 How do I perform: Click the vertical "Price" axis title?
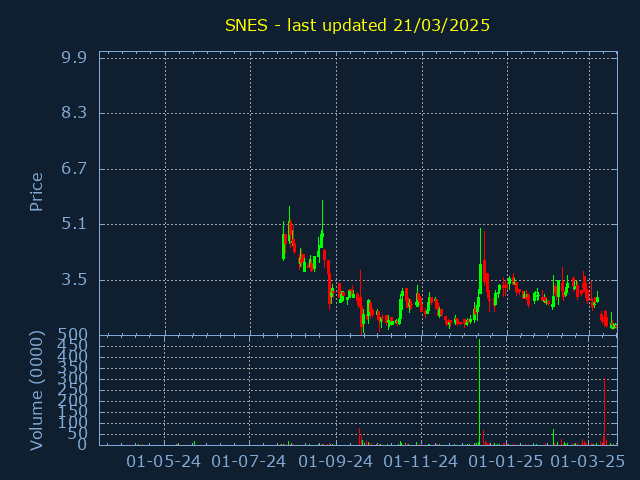[x=36, y=192]
